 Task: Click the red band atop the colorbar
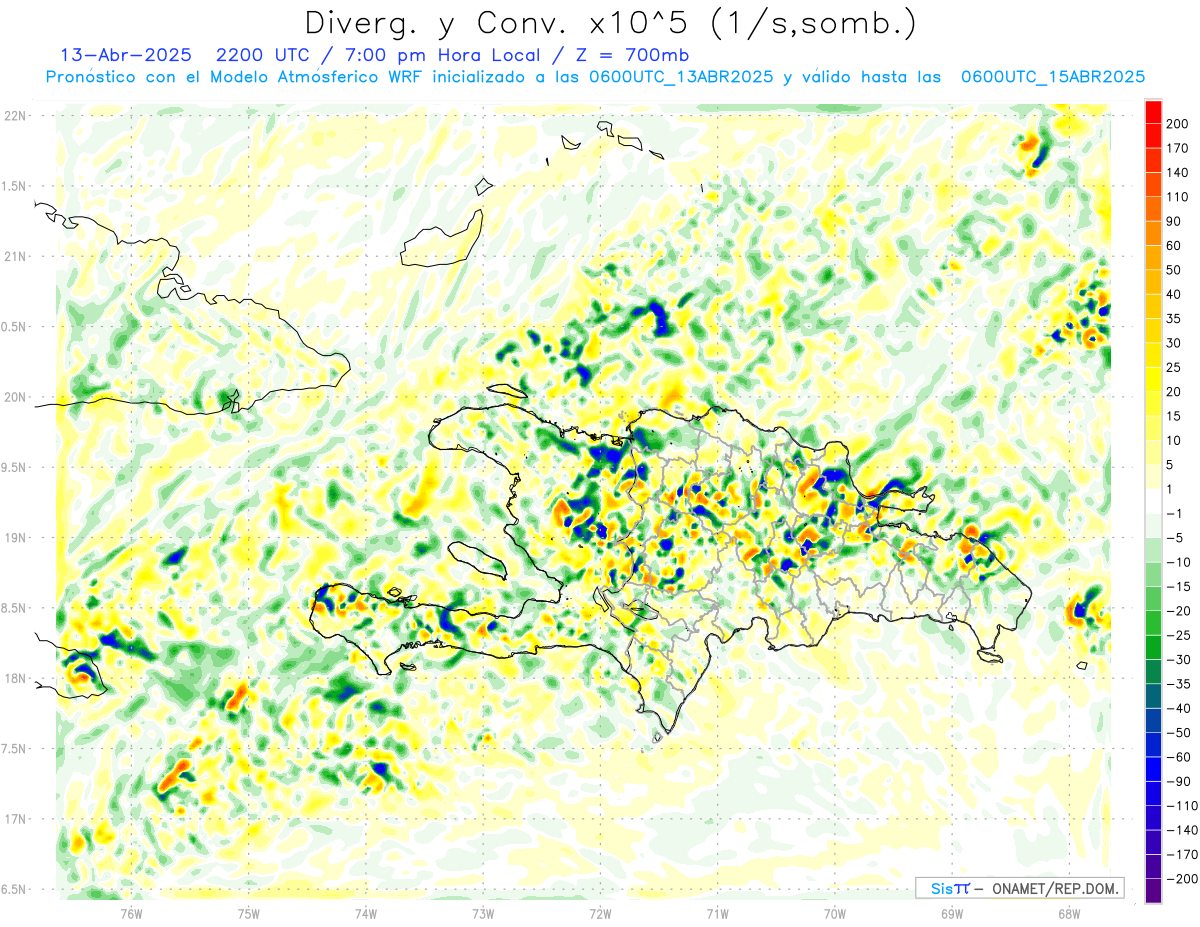(1153, 111)
